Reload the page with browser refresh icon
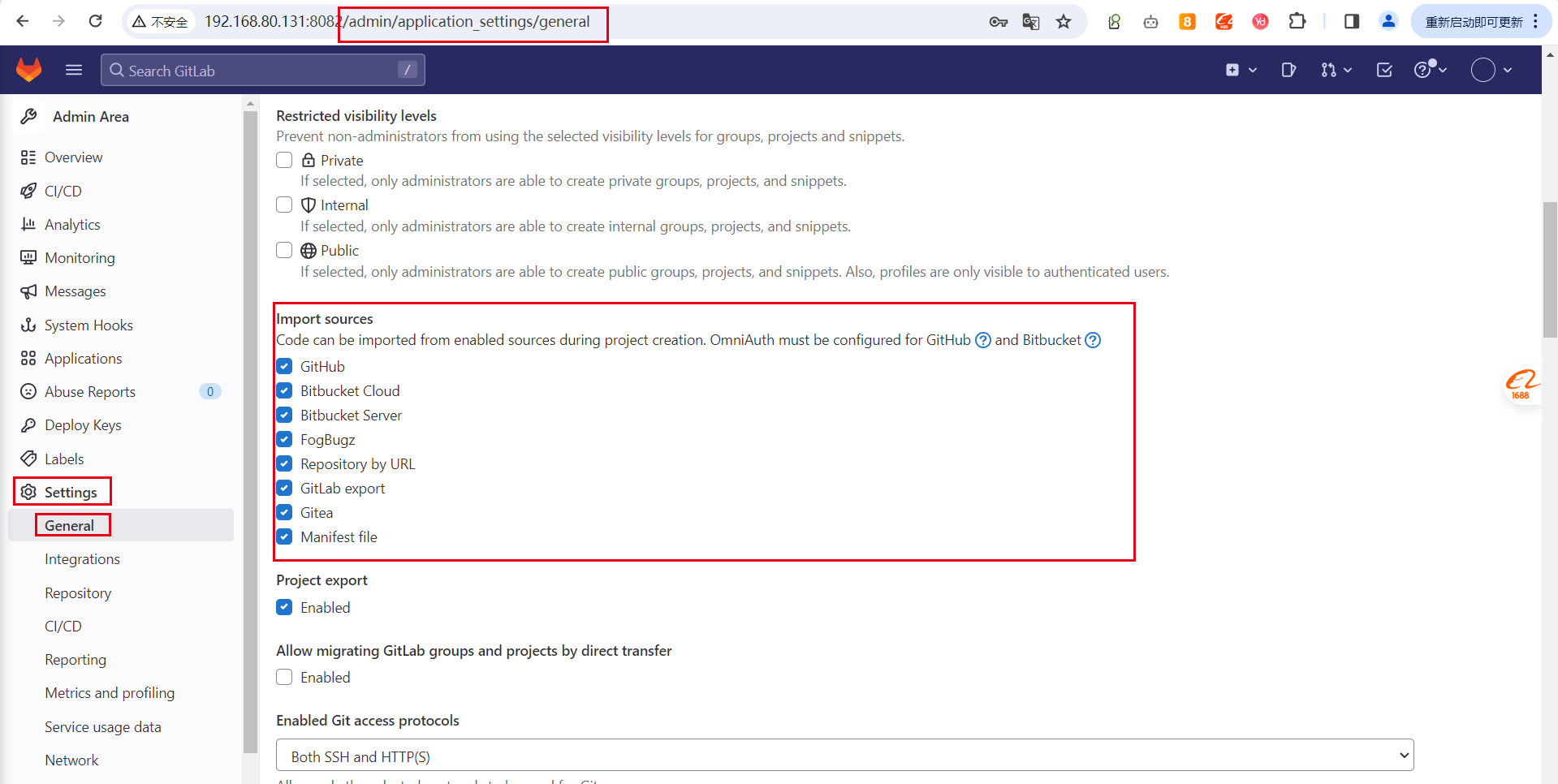 (95, 21)
